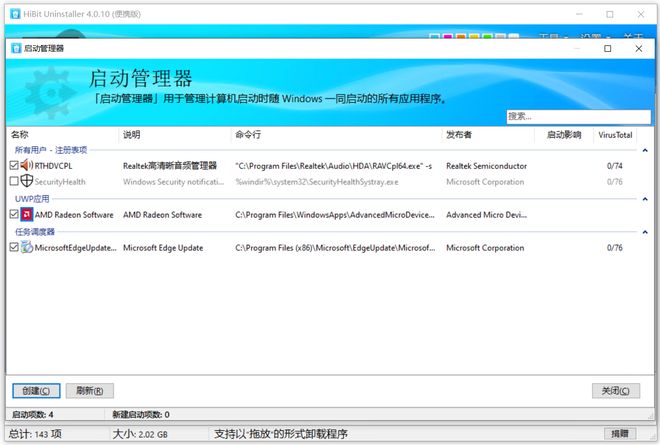Click the SecurityHealthSystray.exe command line cell
The image size is (660, 445).
(x=317, y=182)
